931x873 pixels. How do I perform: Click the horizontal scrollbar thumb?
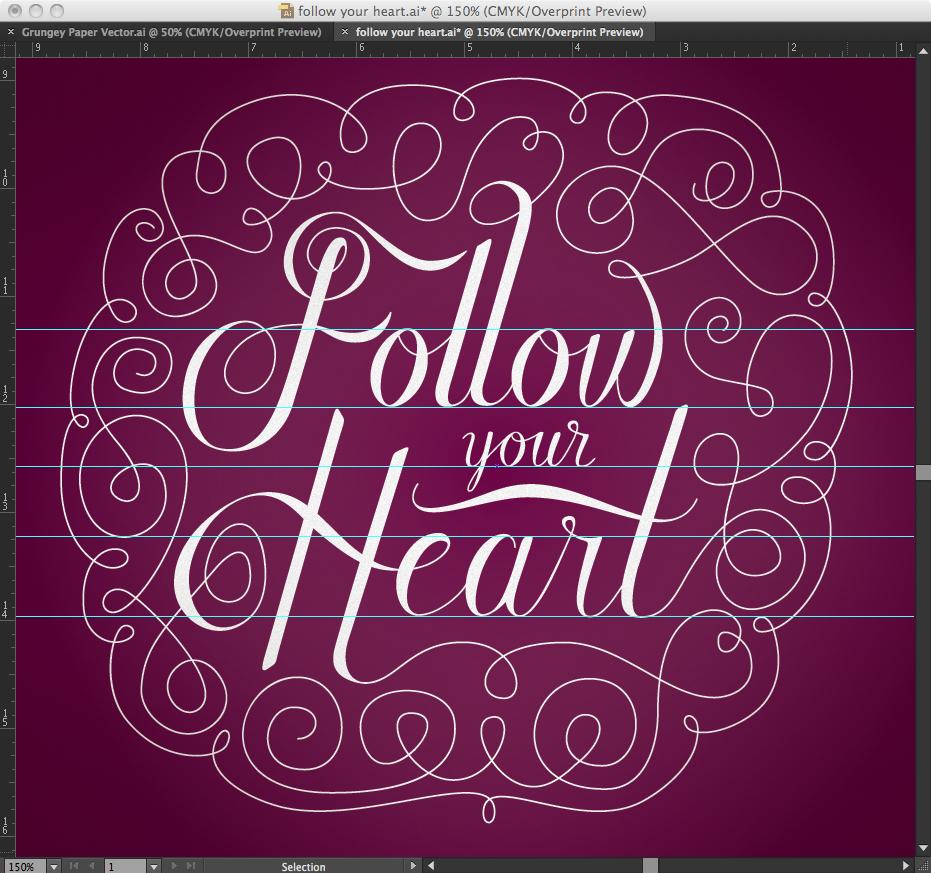click(651, 866)
